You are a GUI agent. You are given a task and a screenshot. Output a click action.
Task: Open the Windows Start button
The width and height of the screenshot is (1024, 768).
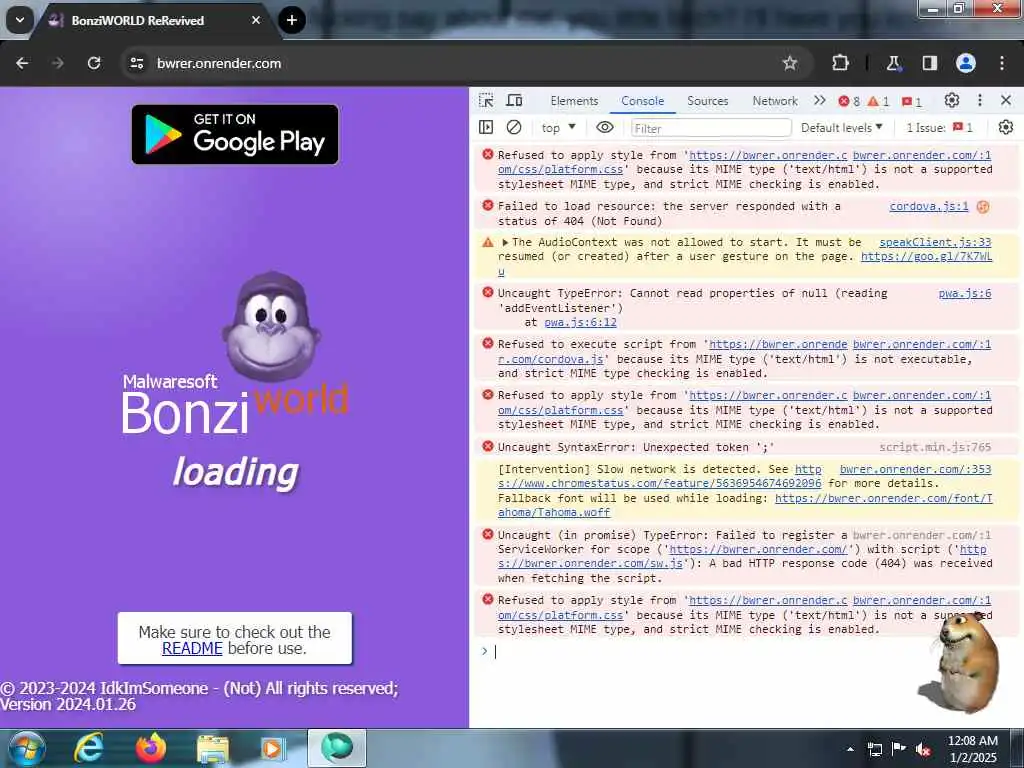click(26, 748)
